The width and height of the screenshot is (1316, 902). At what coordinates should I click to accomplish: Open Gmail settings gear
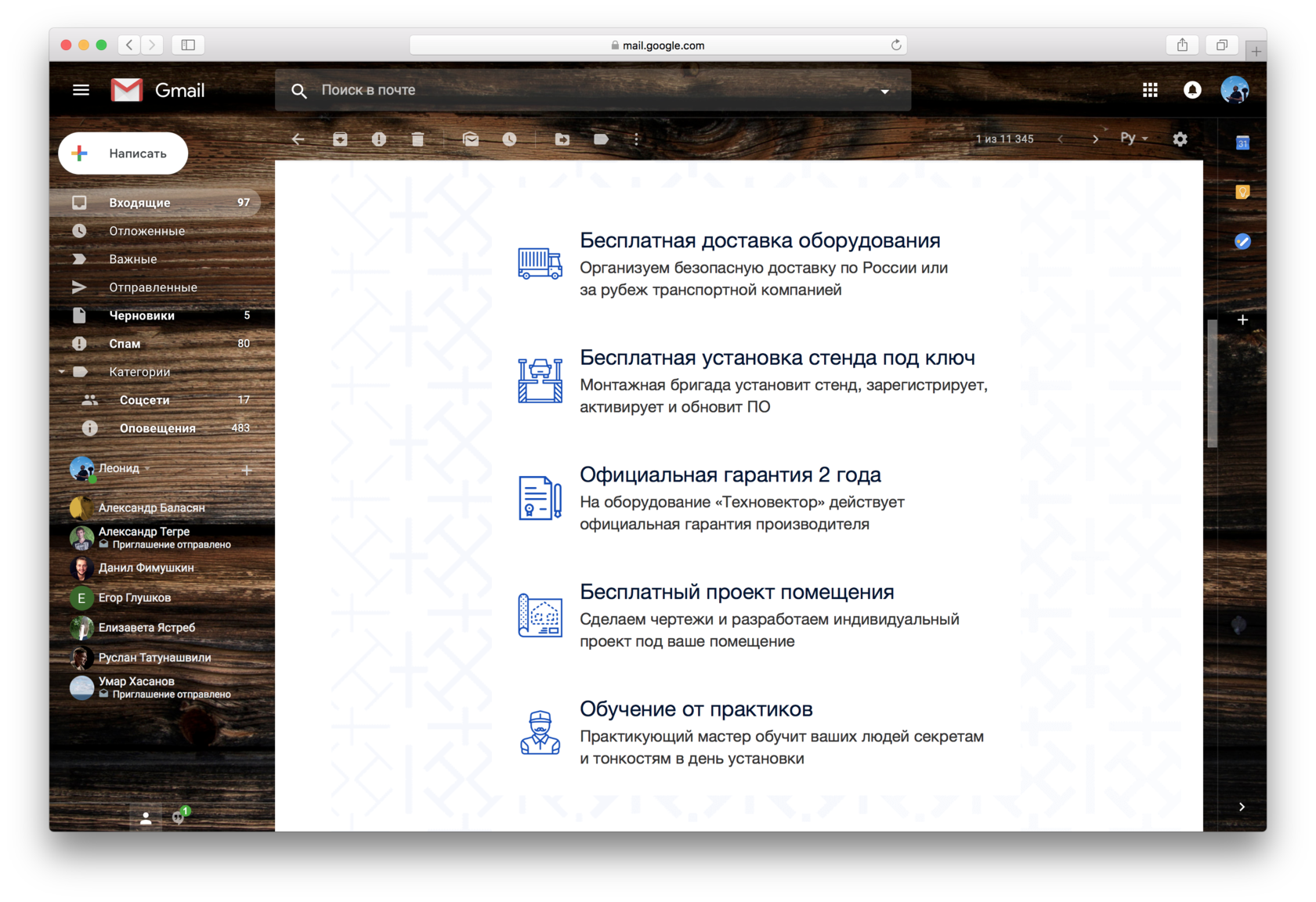(x=1180, y=139)
